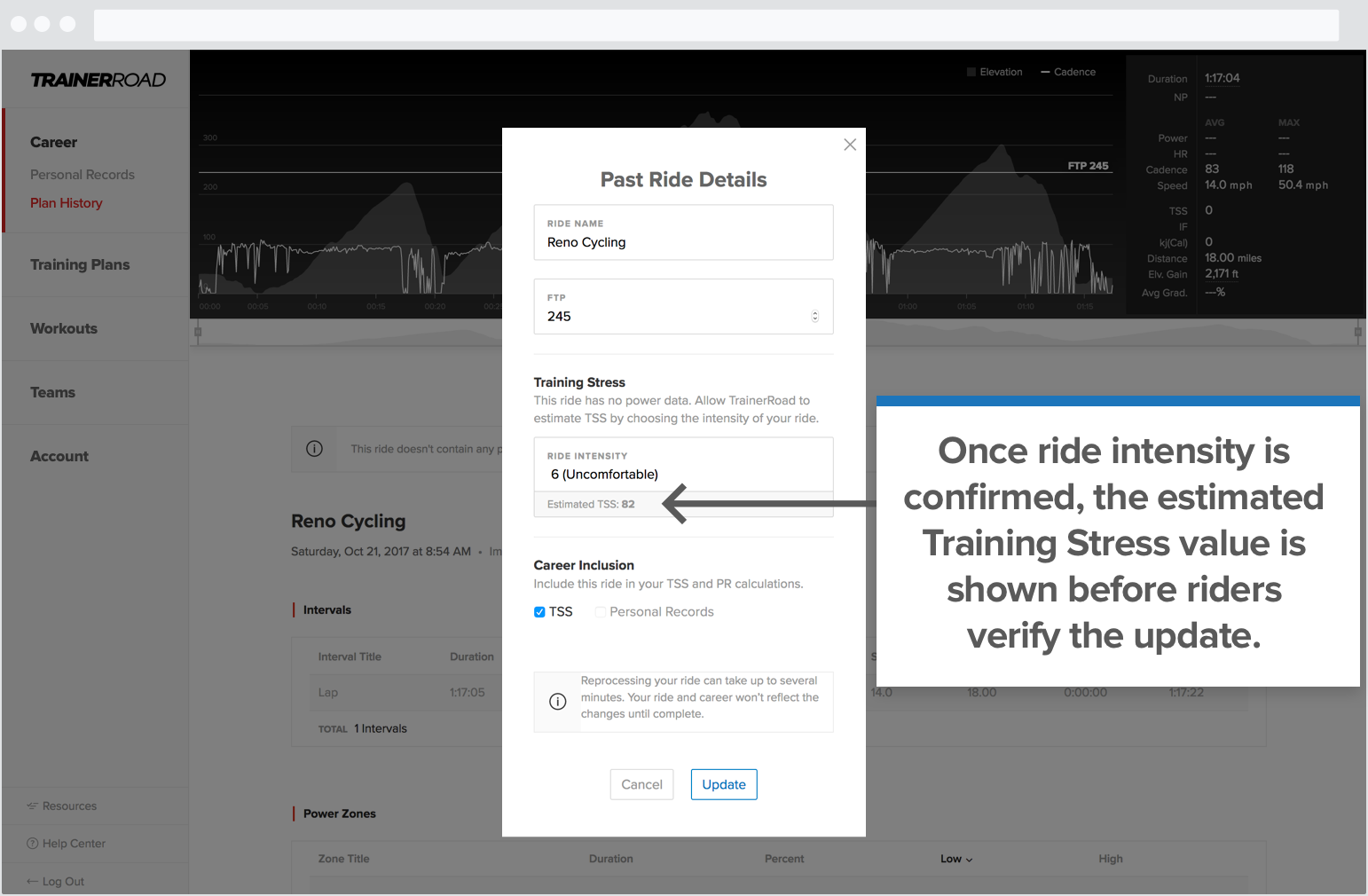1368x896 pixels.
Task: Click the Training Stress heading
Action: point(579,382)
